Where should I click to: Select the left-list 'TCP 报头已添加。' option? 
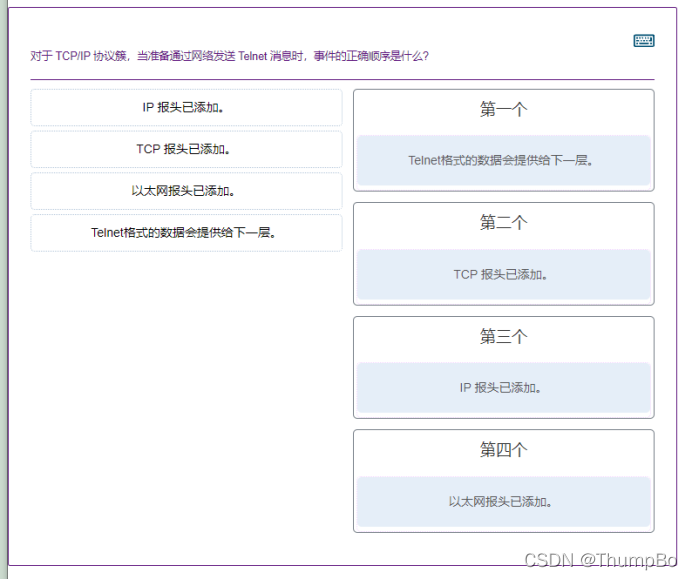click(186, 149)
